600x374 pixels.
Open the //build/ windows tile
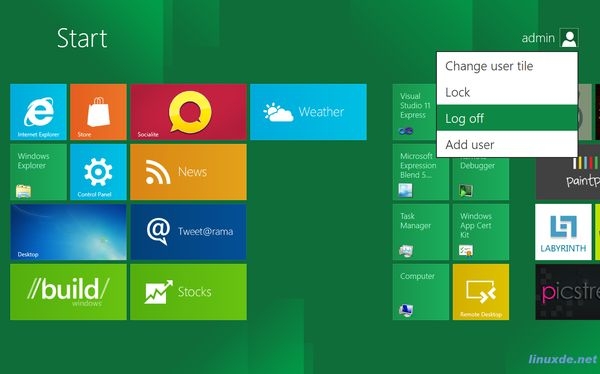click(68, 292)
